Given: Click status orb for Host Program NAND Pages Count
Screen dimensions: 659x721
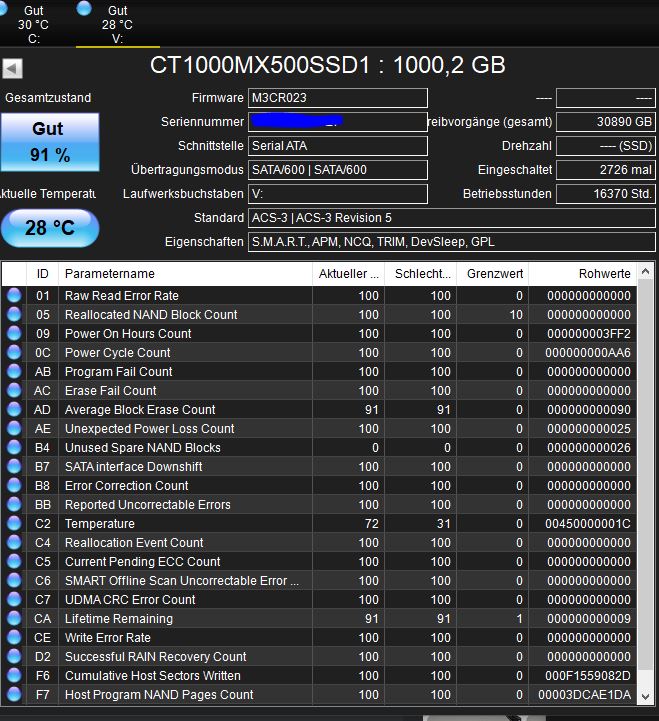Looking at the screenshot, I should coord(14,694).
